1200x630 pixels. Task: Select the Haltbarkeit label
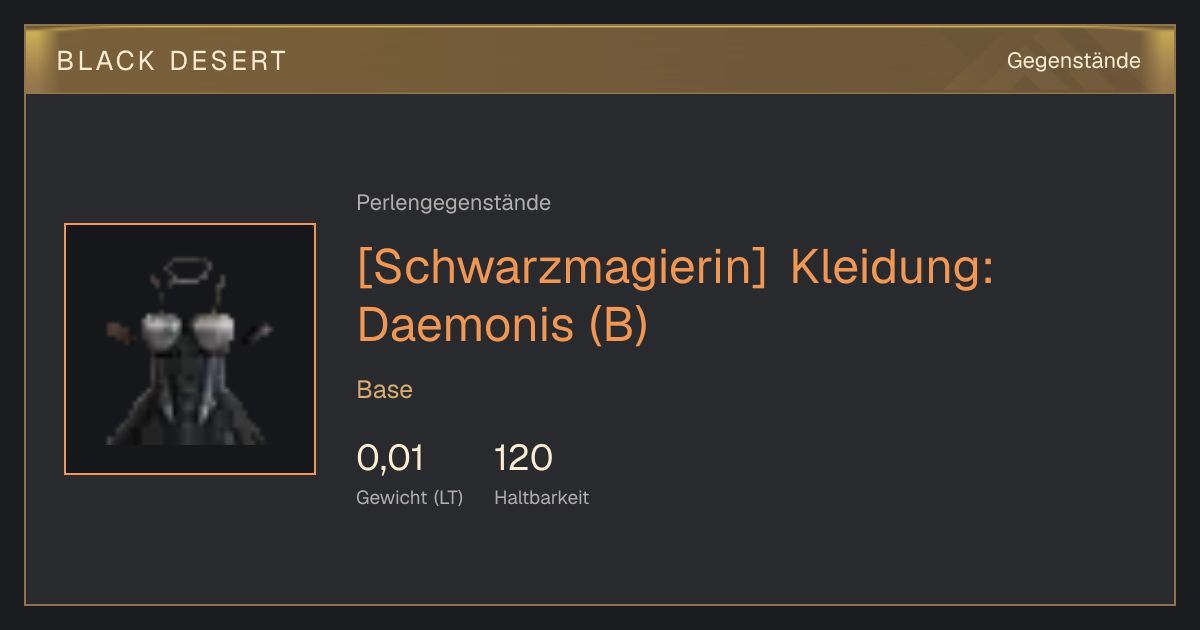point(541,497)
